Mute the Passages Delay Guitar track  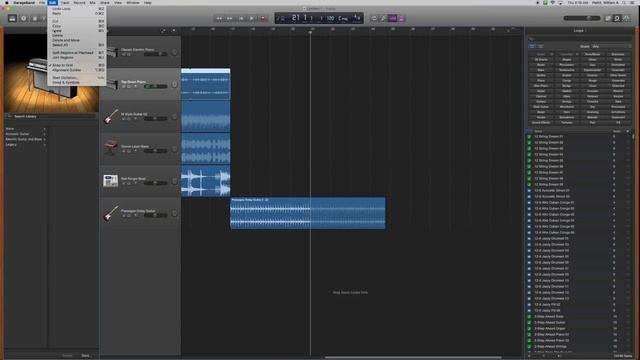point(124,216)
